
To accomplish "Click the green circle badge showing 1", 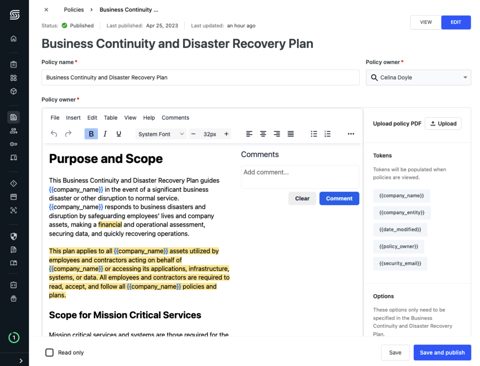I will (14, 338).
